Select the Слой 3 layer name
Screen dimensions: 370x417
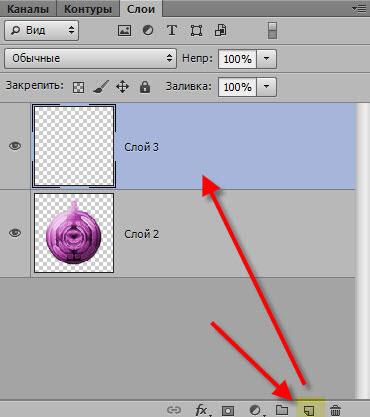[141, 147]
